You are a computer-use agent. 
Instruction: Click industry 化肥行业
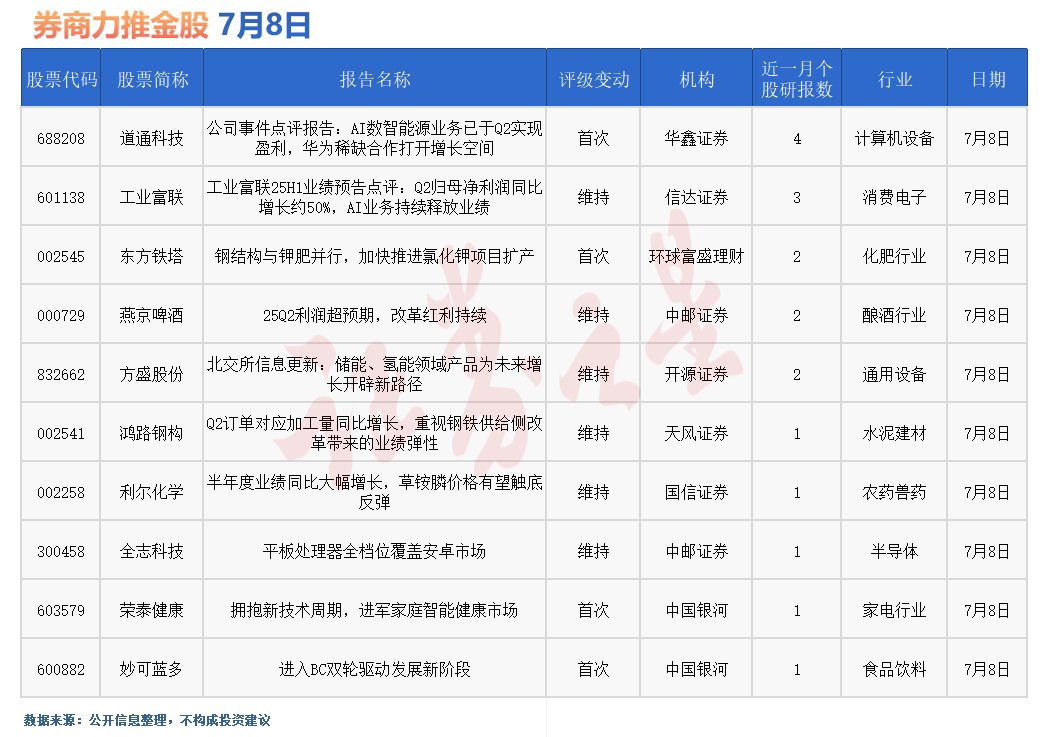[x=894, y=256]
